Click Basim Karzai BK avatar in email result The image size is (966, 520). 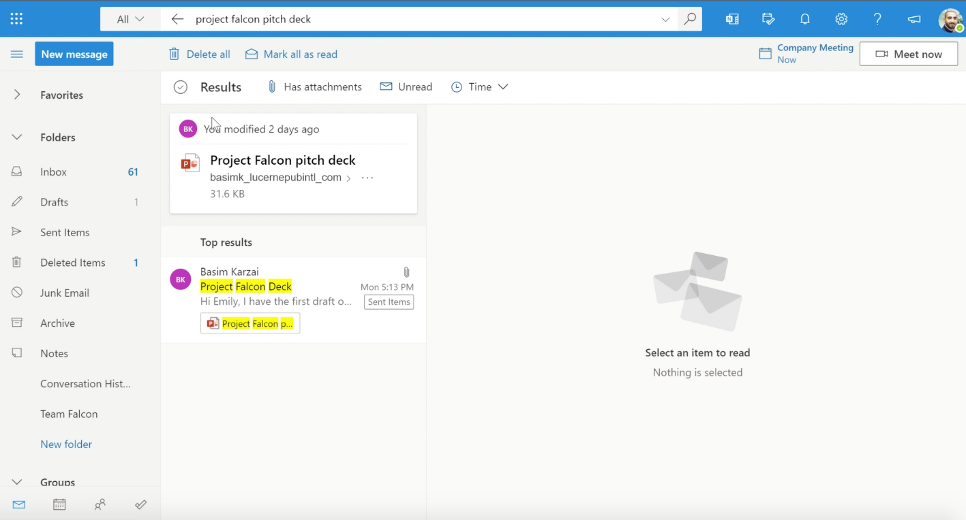click(181, 279)
